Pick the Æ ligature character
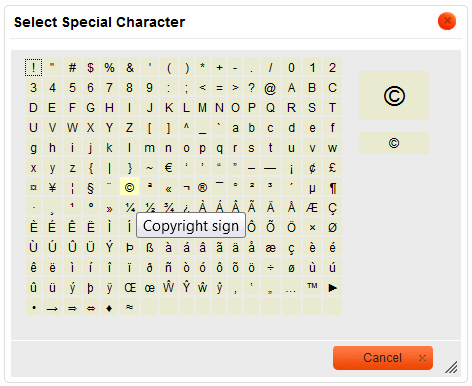This screenshot has height=386, width=472. 312,208
